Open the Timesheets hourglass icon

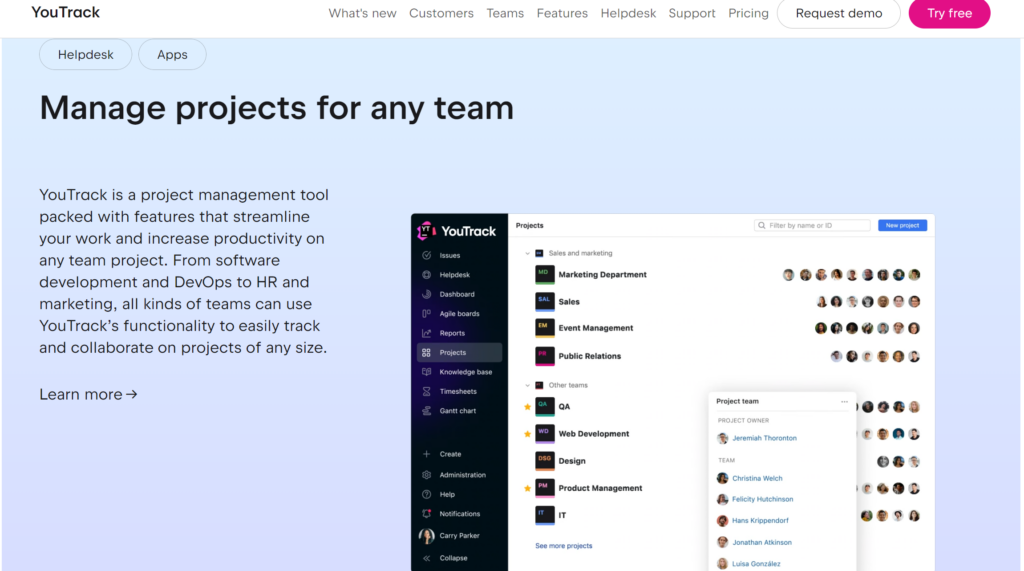tap(427, 391)
